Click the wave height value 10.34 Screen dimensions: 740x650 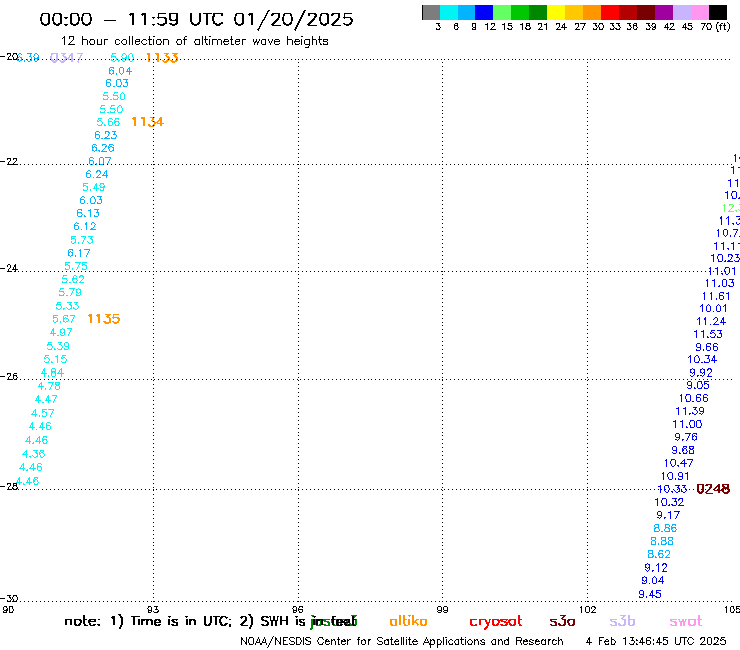coord(702,359)
